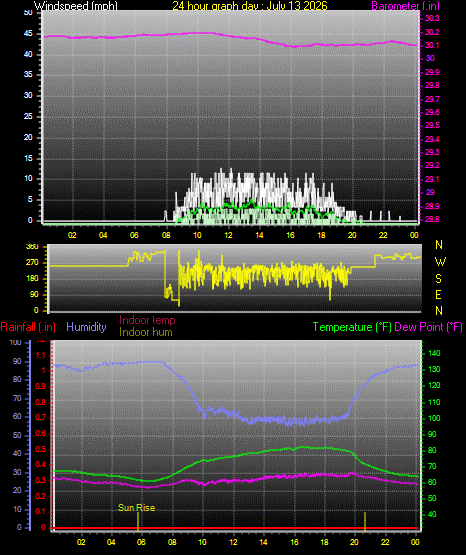Click the Barometer (in) legend label
The image size is (466, 555).
click(405, 6)
